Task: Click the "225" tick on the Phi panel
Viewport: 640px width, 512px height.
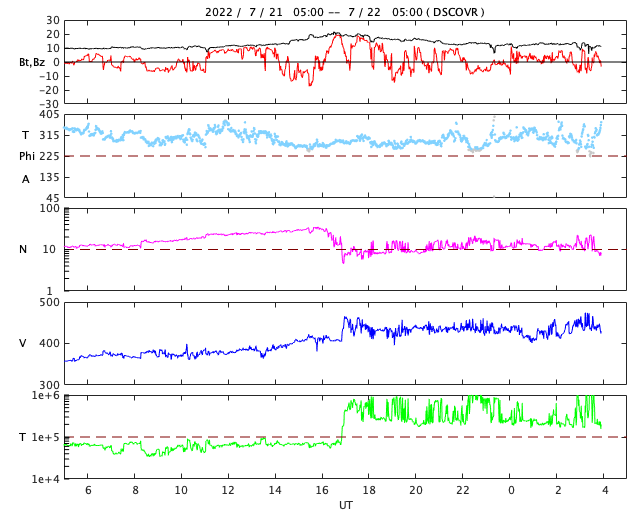Action: click(49, 156)
